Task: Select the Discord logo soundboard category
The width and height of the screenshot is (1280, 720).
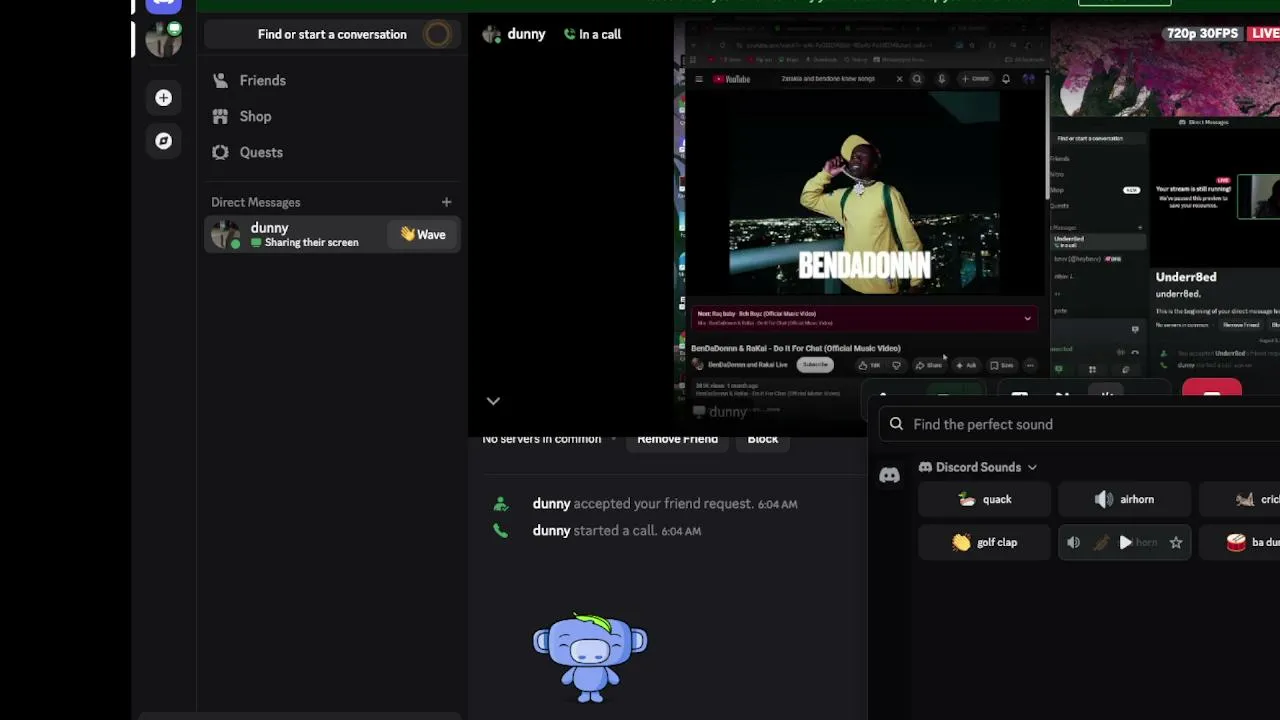Action: coord(889,476)
